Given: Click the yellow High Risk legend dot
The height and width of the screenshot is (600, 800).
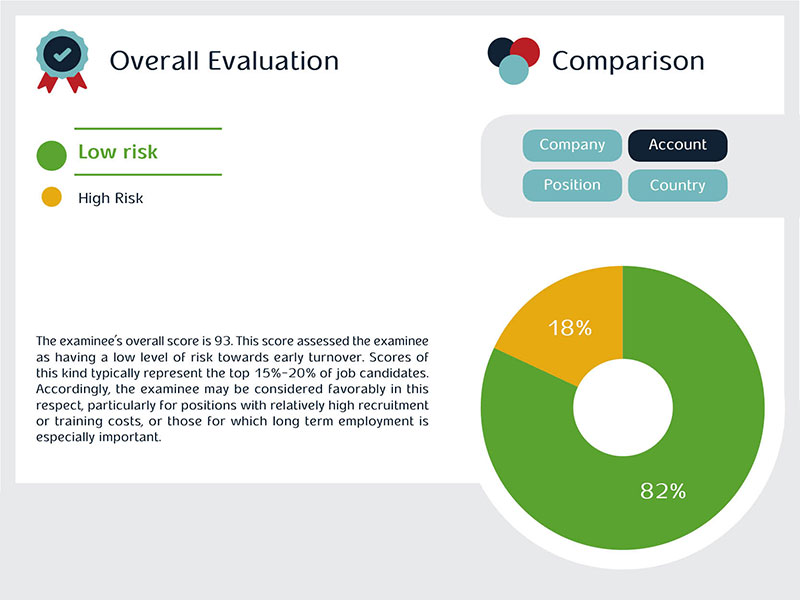Looking at the screenshot, I should (x=51, y=197).
